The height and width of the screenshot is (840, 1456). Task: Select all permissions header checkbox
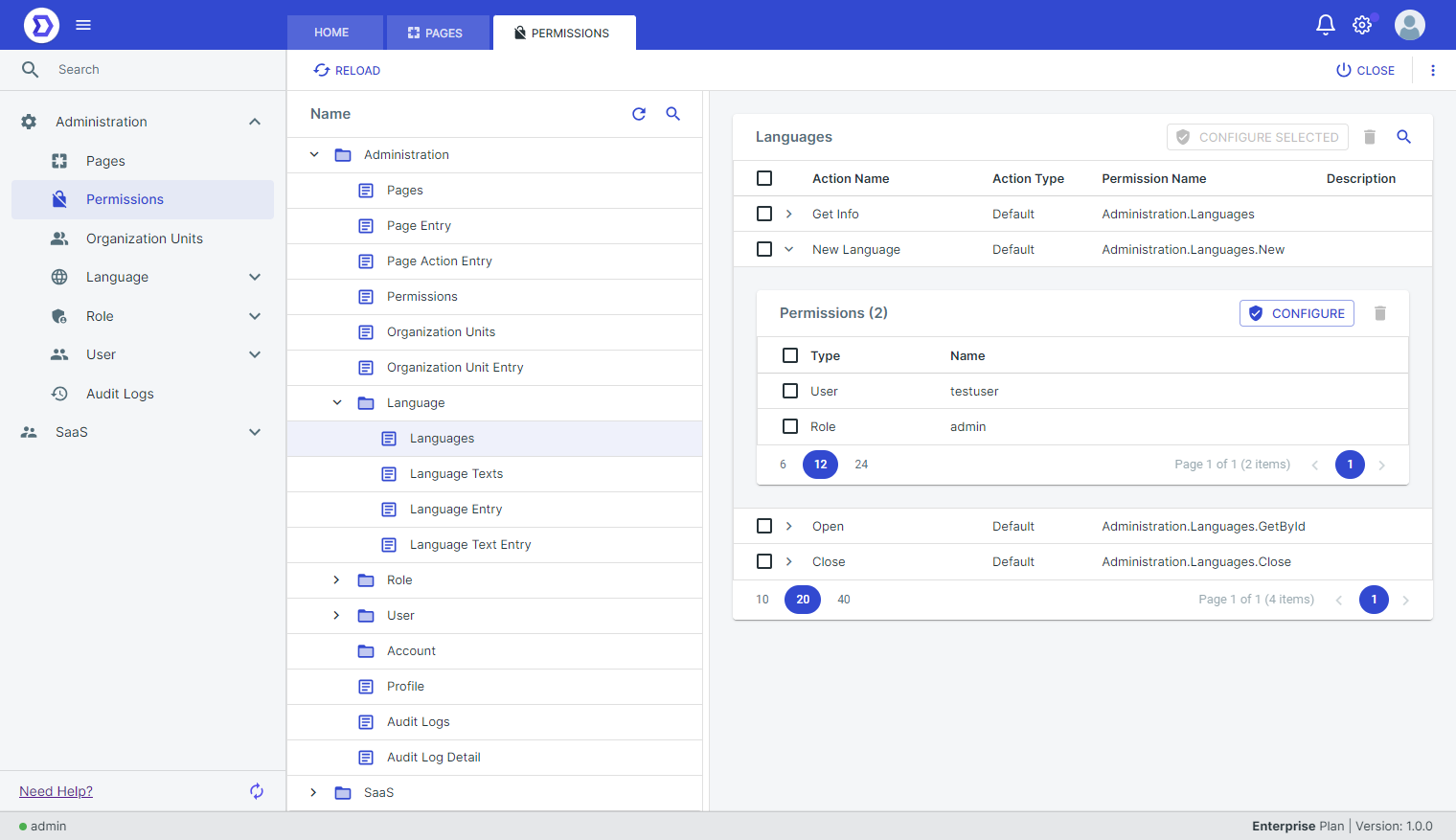[x=790, y=355]
